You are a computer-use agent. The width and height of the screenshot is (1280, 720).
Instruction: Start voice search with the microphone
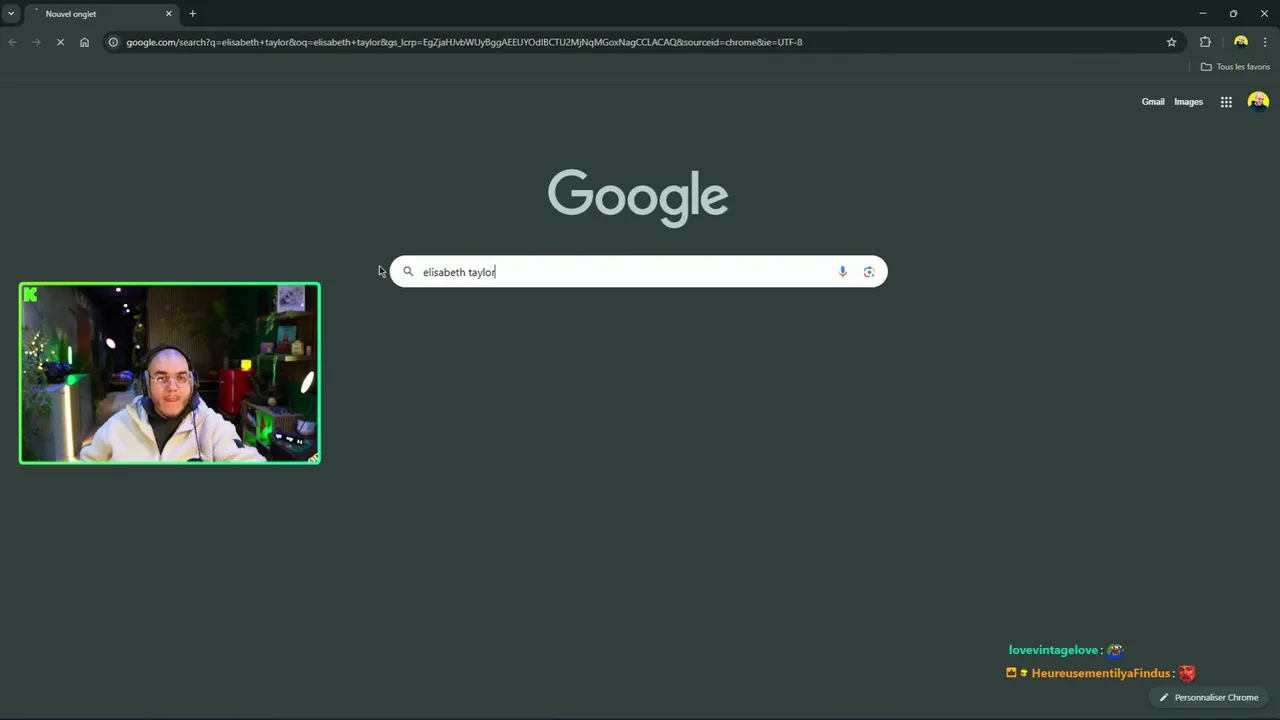[842, 272]
